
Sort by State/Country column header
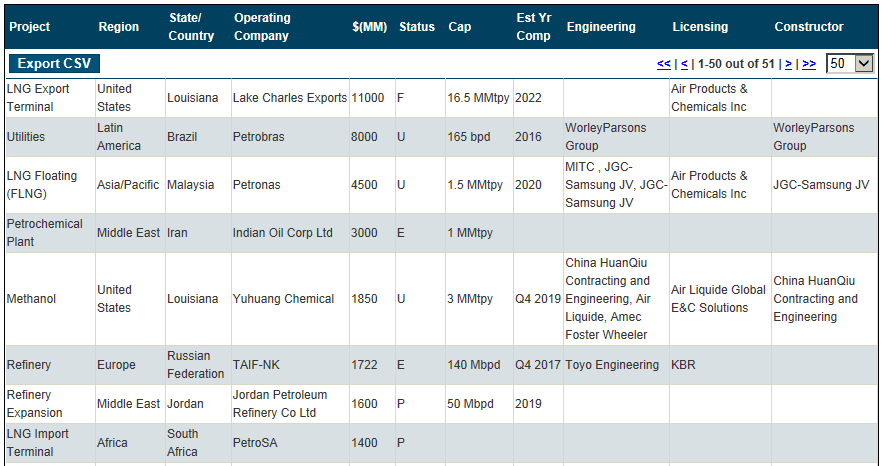(x=191, y=27)
